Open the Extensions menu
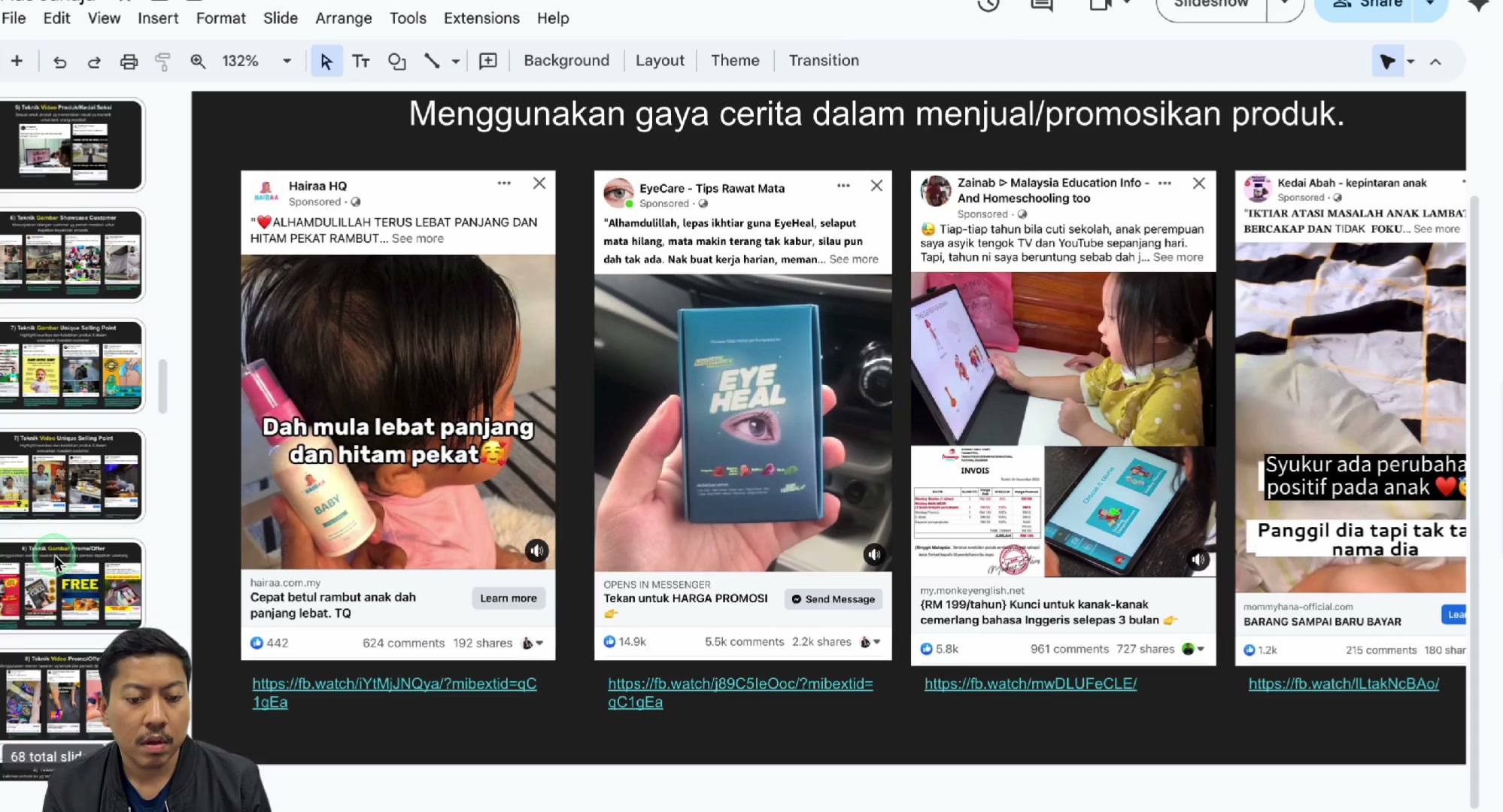Image resolution: width=1503 pixels, height=812 pixels. [x=481, y=18]
